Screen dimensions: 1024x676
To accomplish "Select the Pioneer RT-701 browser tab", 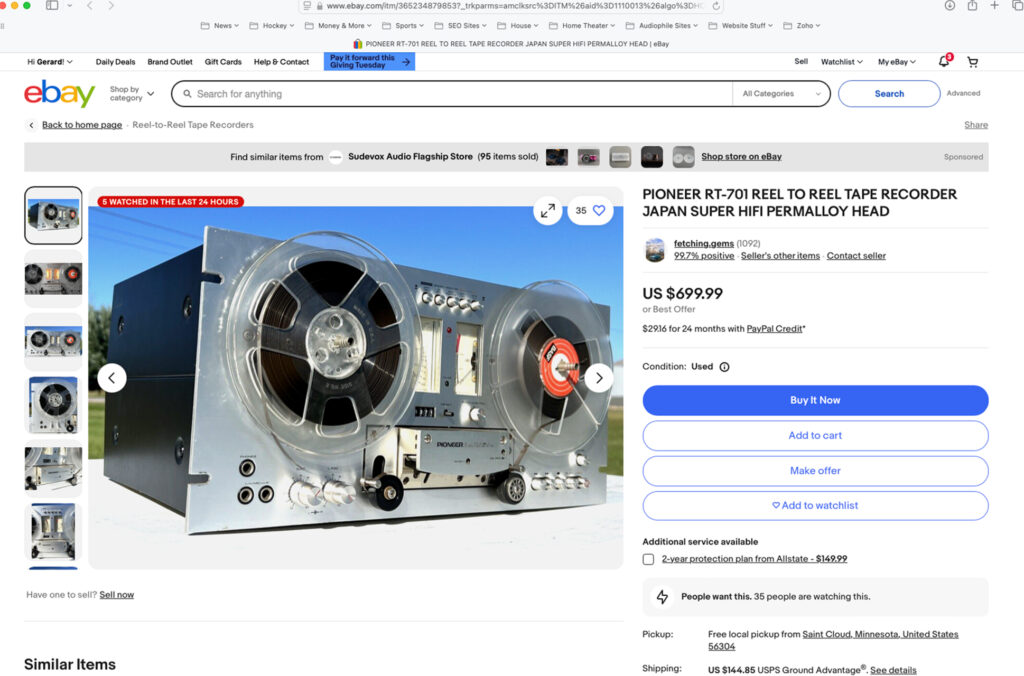I will coord(511,44).
